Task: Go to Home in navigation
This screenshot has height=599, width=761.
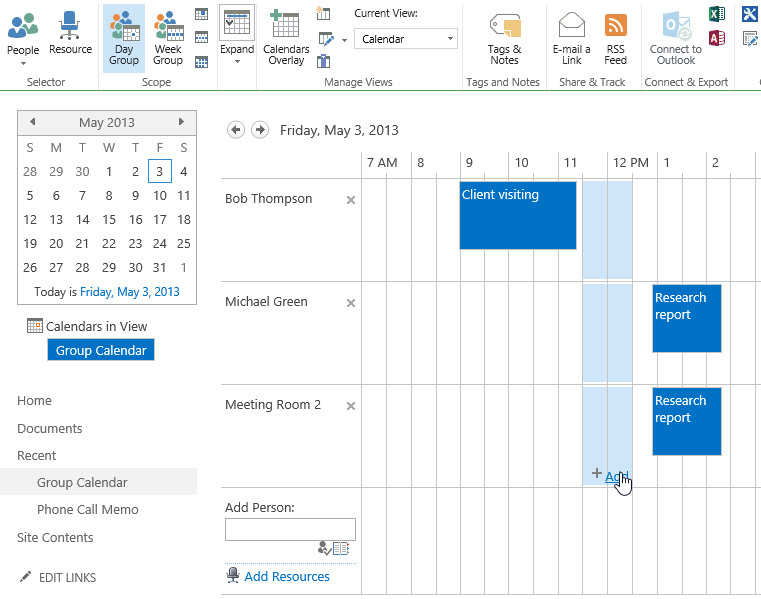Action: click(34, 400)
